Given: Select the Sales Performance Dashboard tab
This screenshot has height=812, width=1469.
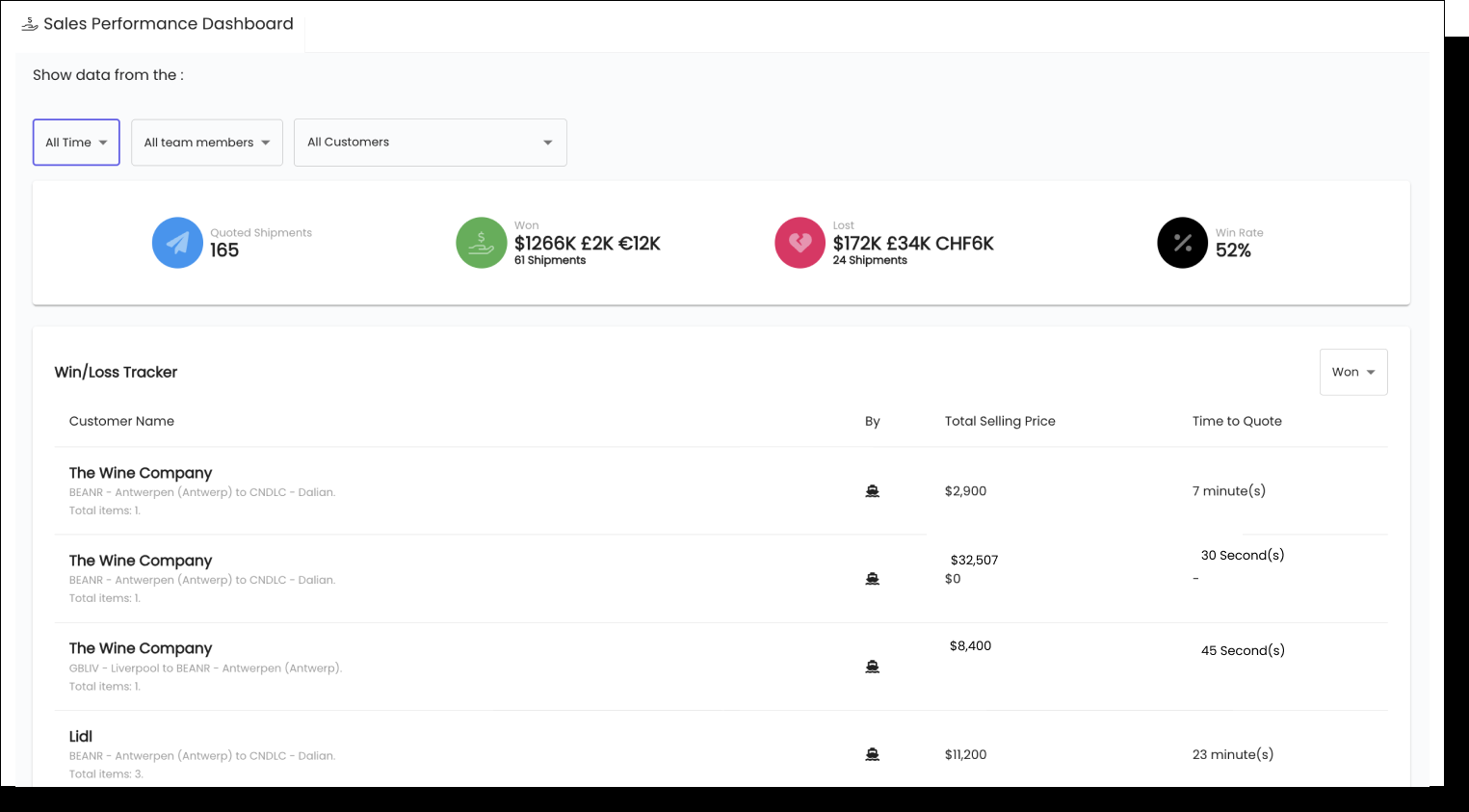Looking at the screenshot, I should [158, 24].
